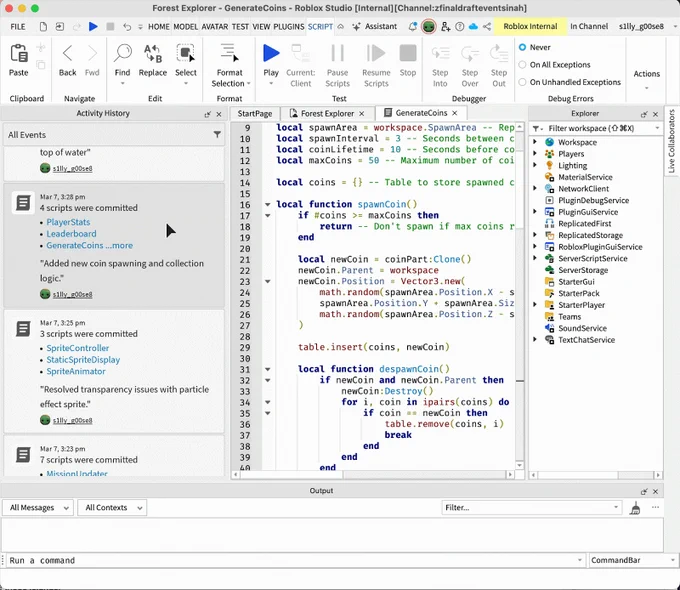Click the Explorer horizontal scrollbar
The width and height of the screenshot is (680, 590).
[596, 475]
